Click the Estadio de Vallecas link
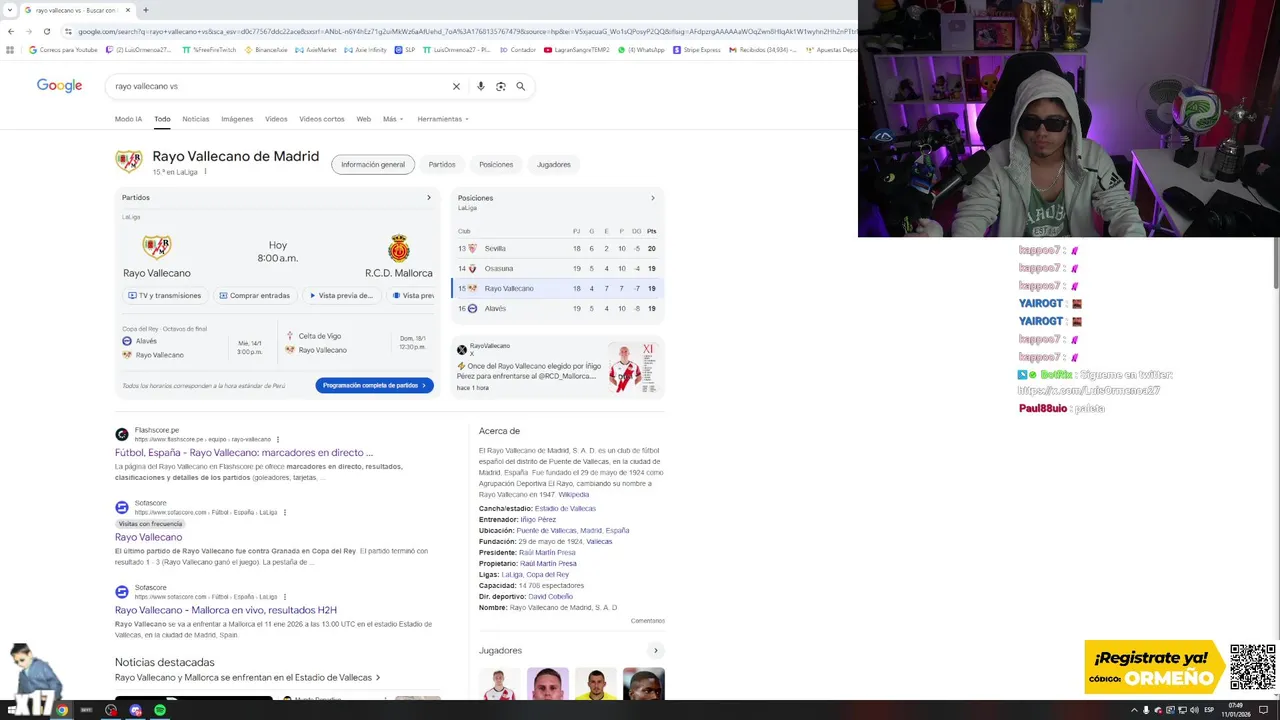 [x=565, y=509]
